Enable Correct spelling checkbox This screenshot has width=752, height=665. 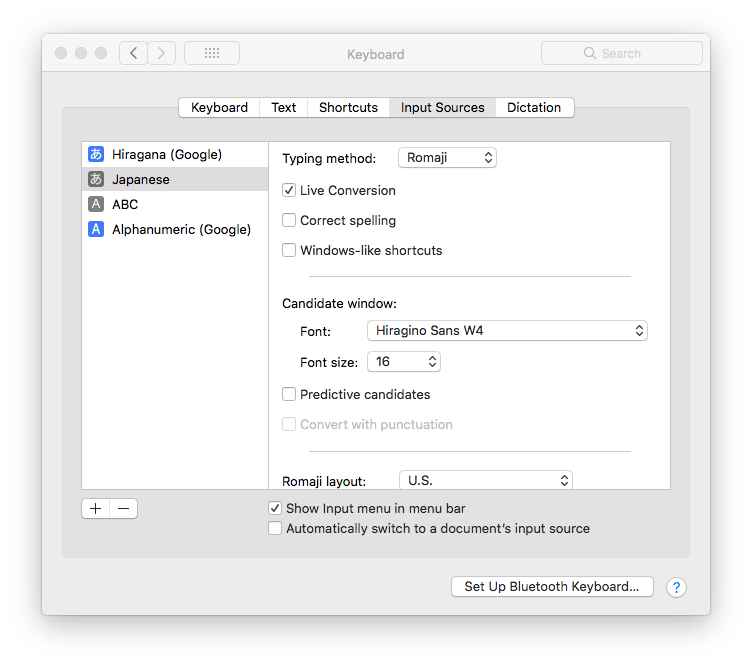coord(289,220)
